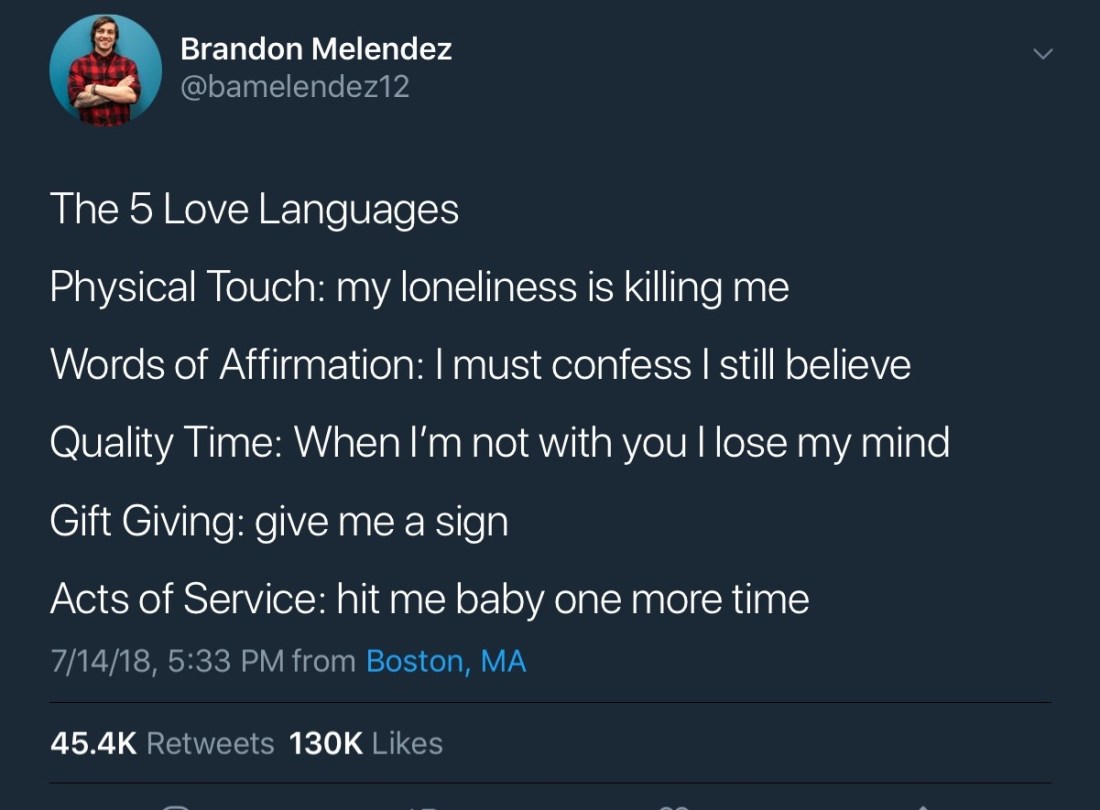The image size is (1100, 810).
Task: Click the Boston, MA location link
Action: (446, 661)
